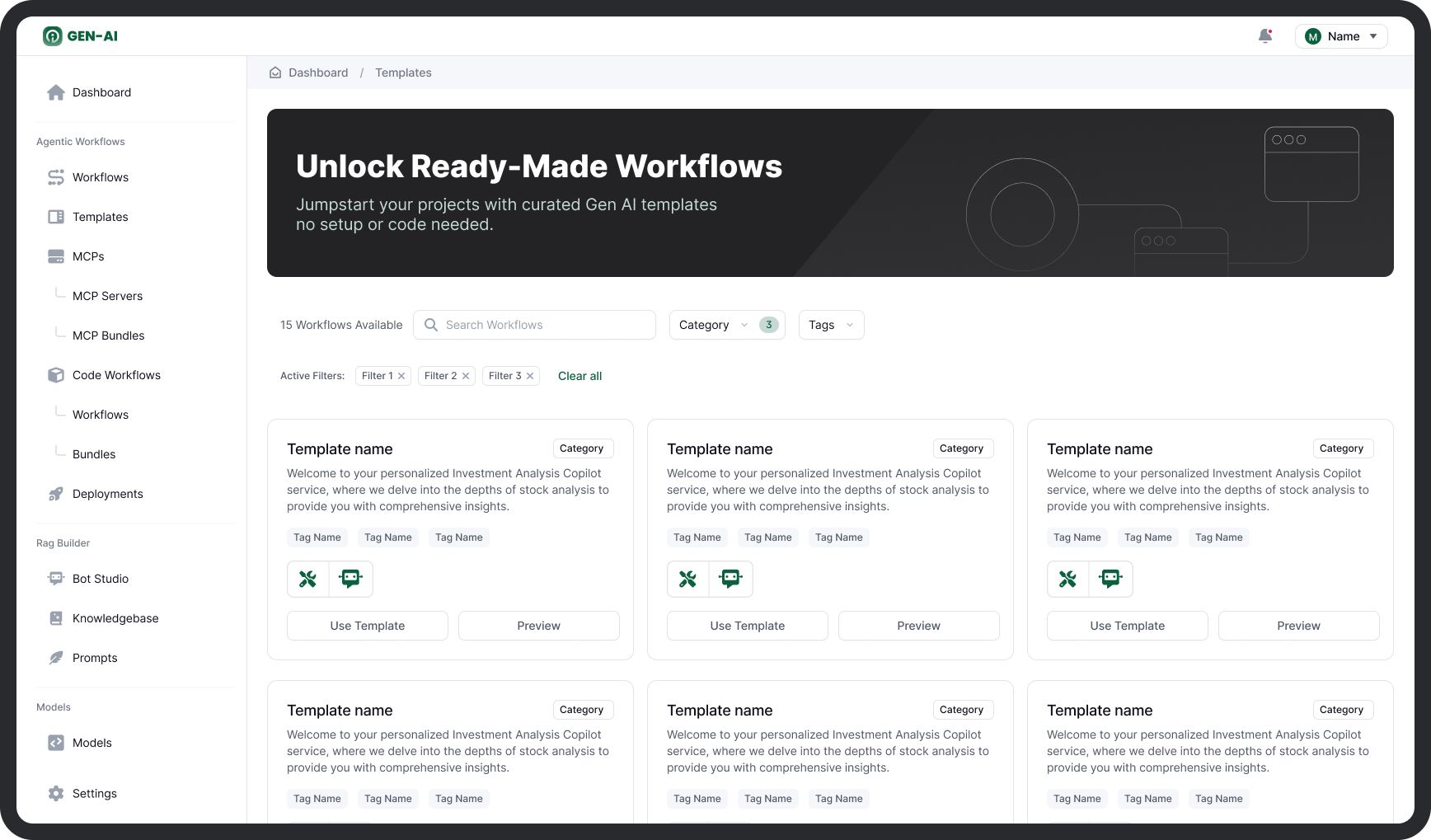Click the notification bell icon
This screenshot has width=1431, height=840.
tap(1265, 36)
